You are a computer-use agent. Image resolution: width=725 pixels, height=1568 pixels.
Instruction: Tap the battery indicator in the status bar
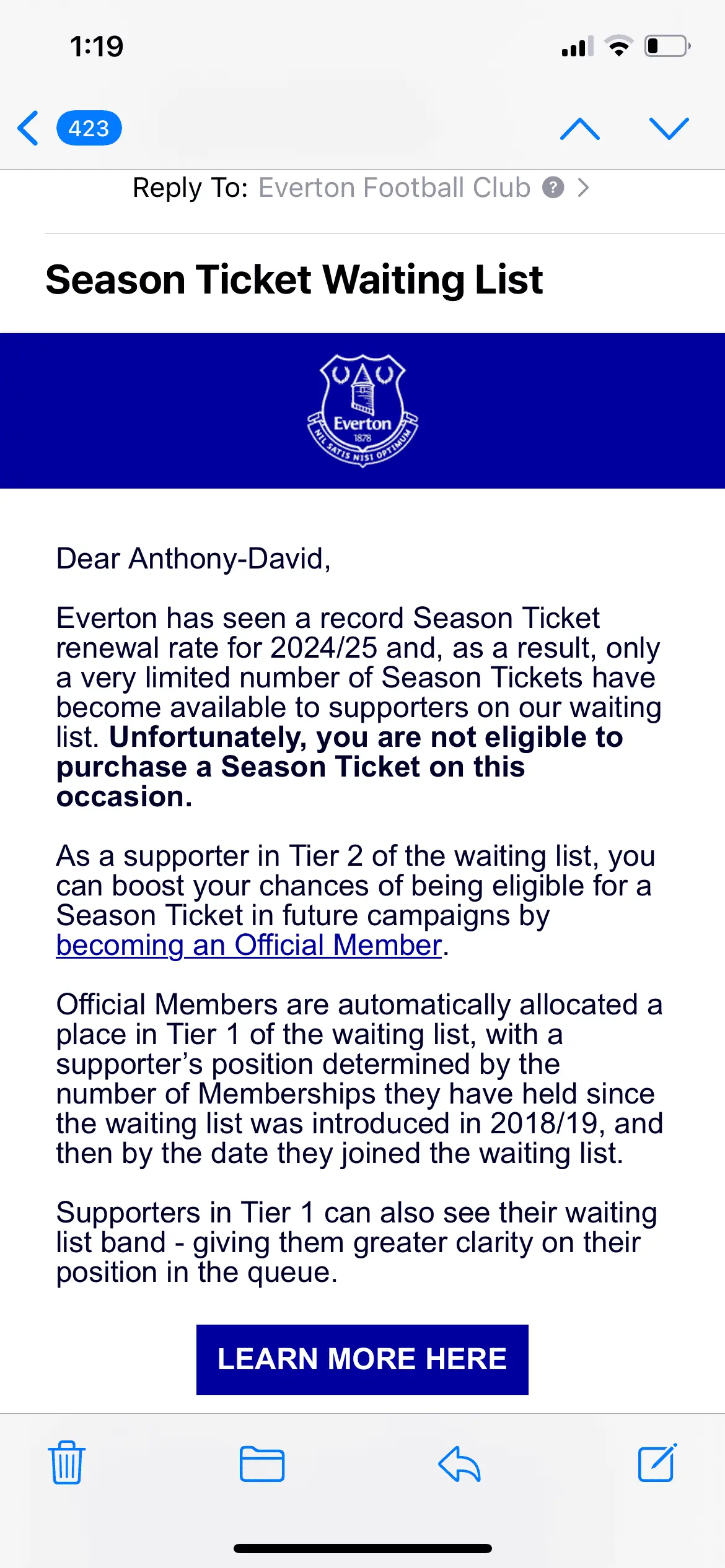pyautogui.click(x=667, y=46)
